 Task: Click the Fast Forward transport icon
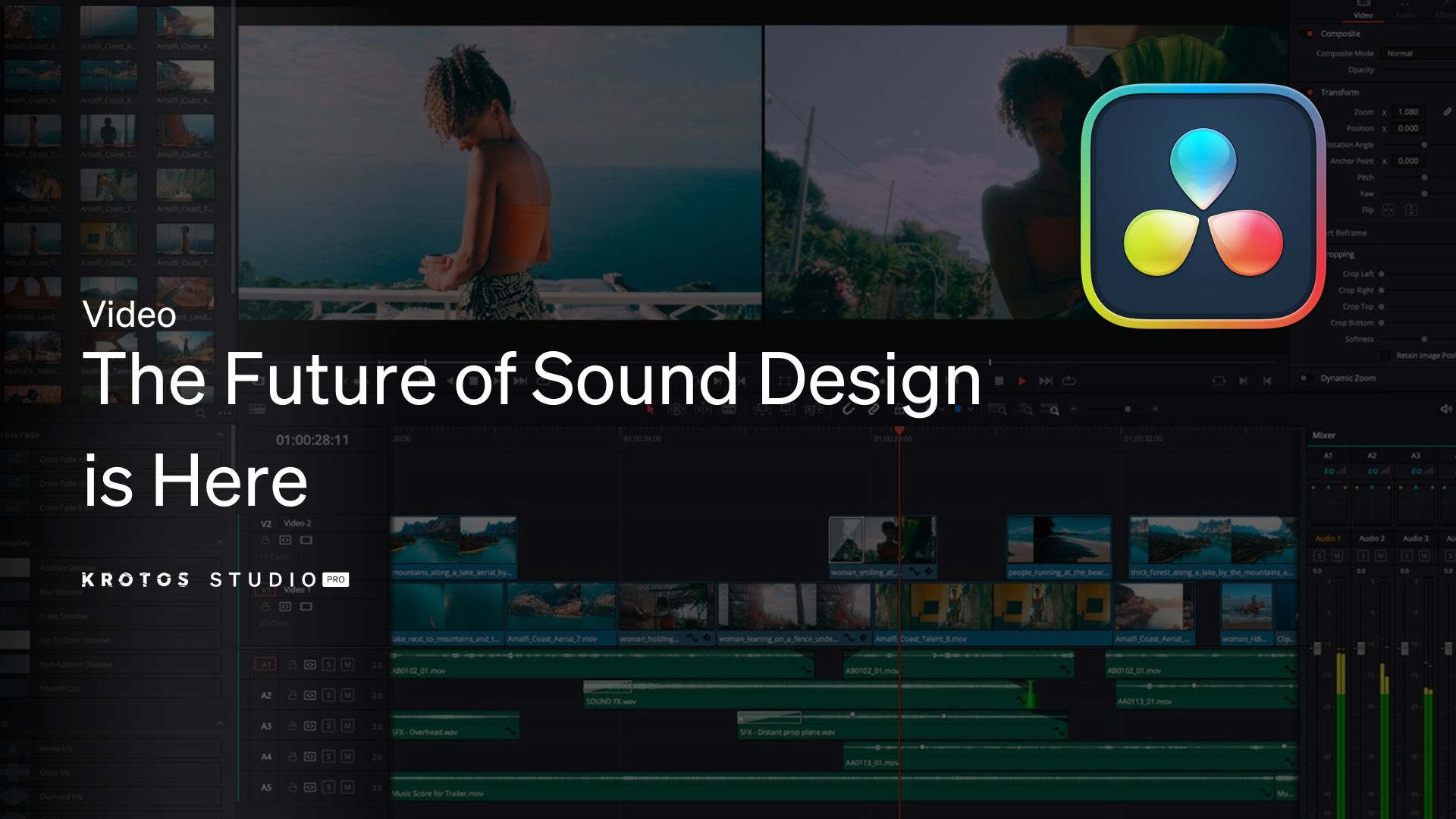tap(1046, 381)
